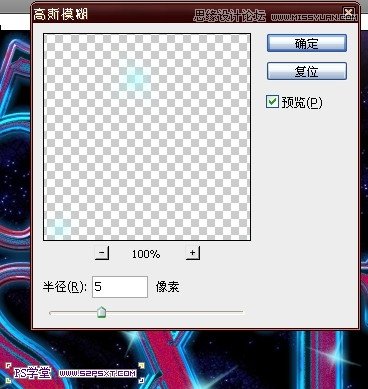Viewport: 368px width, 389px height.
Task: Click the 高斯模糊 dialog title bar
Action: [195, 14]
